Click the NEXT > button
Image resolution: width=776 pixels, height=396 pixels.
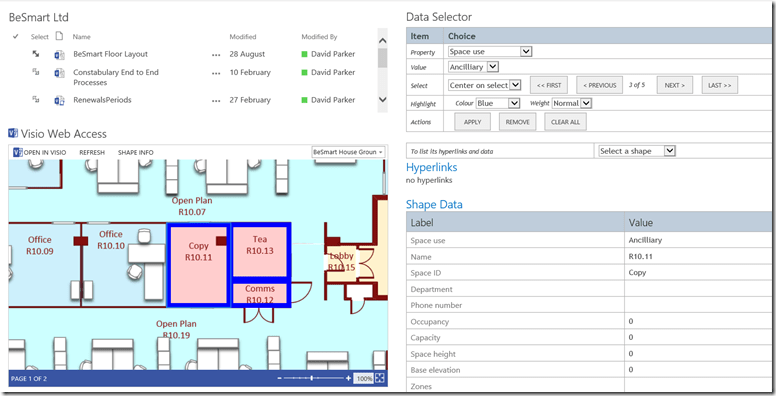tap(675, 85)
